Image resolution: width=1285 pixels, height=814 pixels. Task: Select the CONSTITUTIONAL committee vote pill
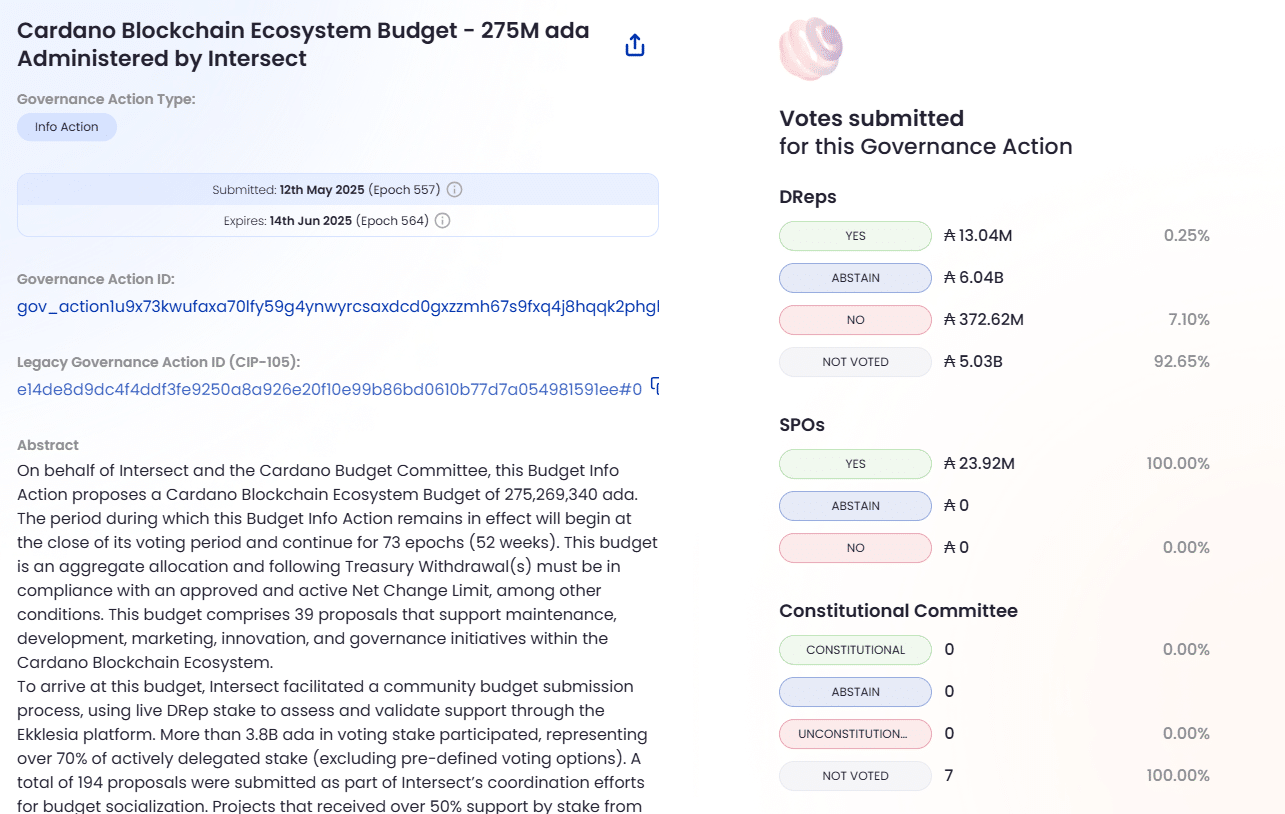pyautogui.click(x=855, y=650)
